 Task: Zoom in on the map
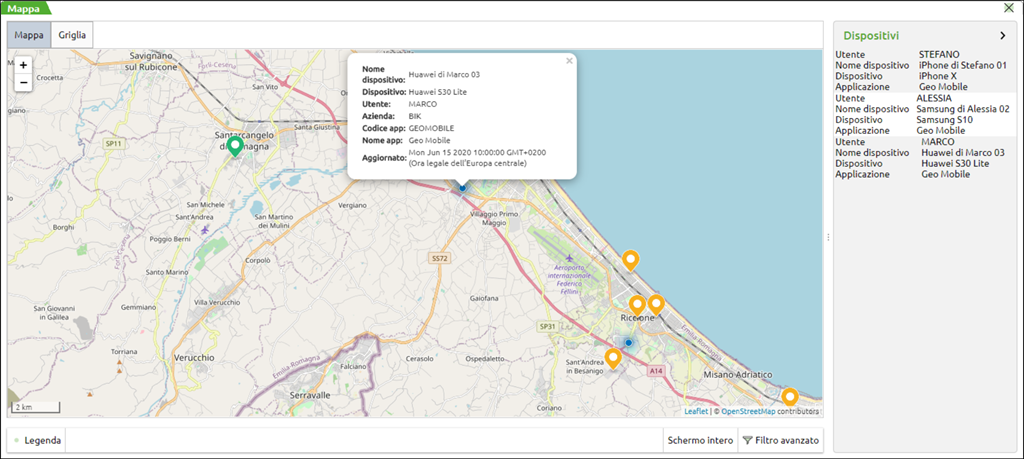(23, 64)
